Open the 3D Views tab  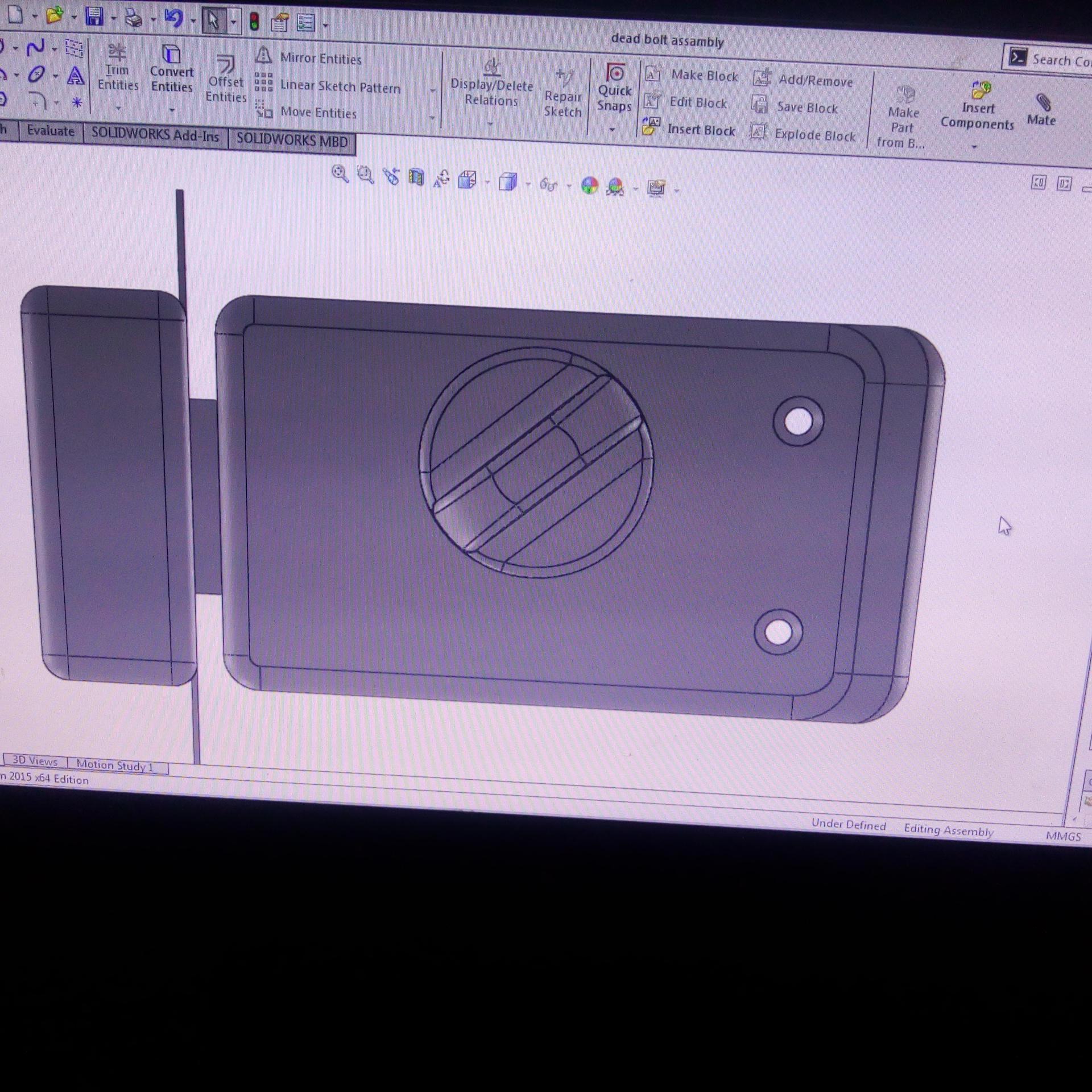(35, 760)
